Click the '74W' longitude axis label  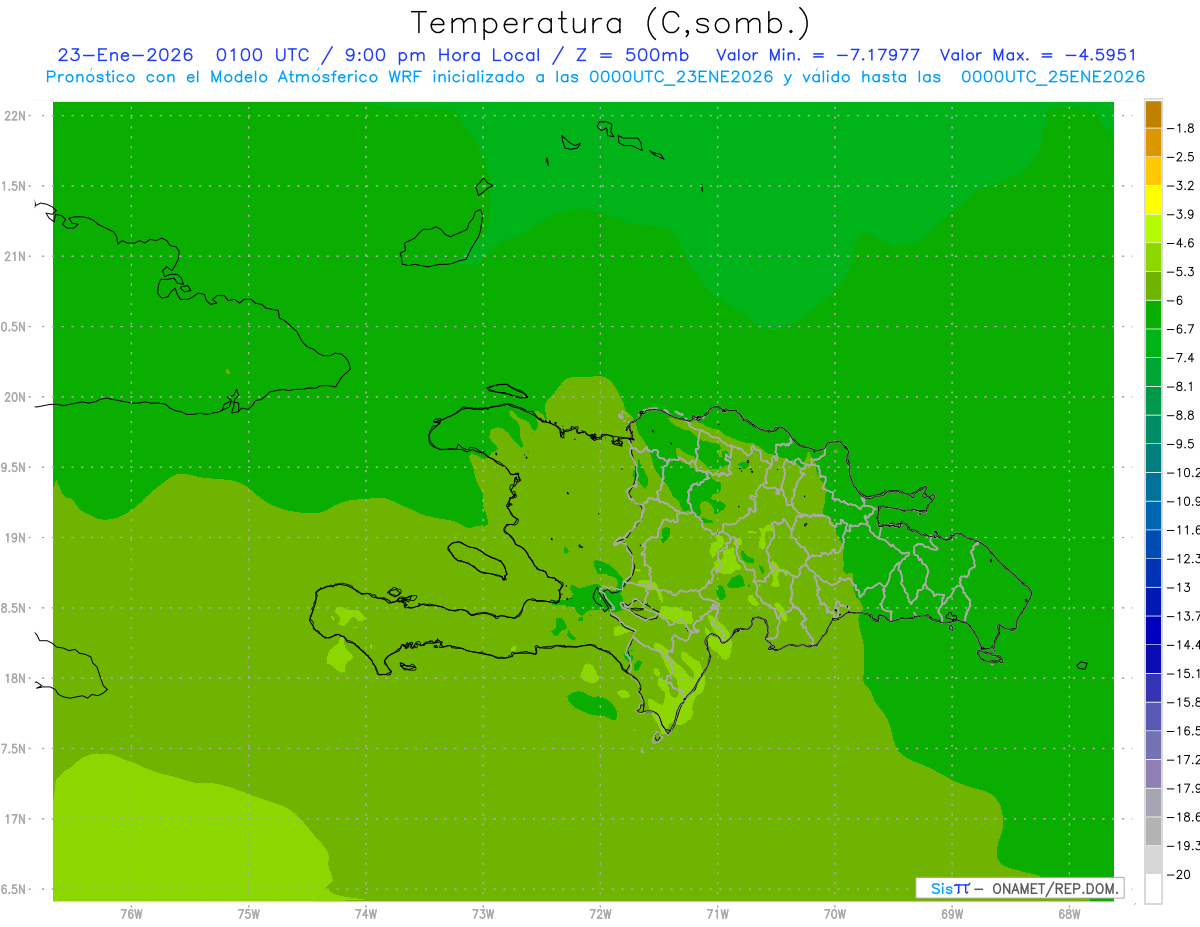coord(366,913)
